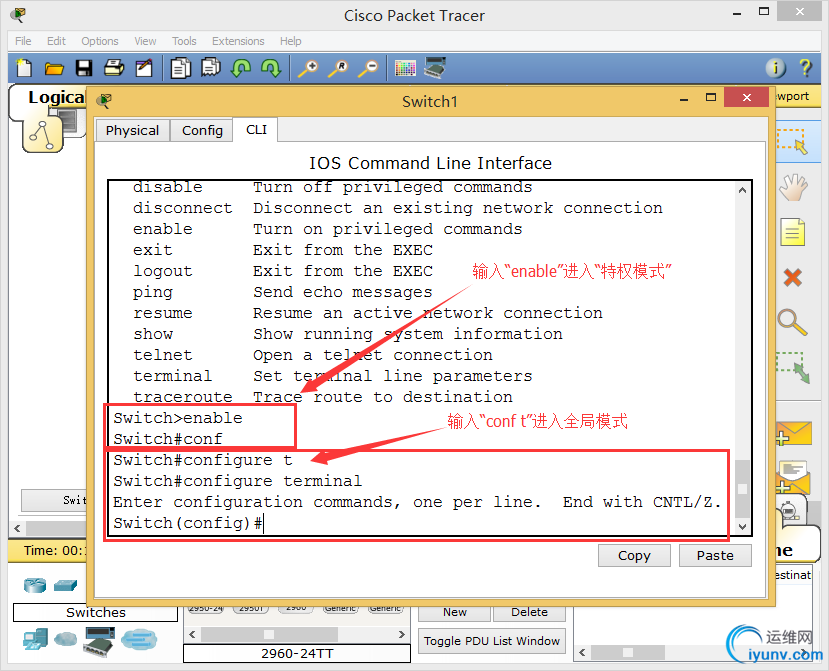Select the End Devices category icon

(x=35, y=639)
